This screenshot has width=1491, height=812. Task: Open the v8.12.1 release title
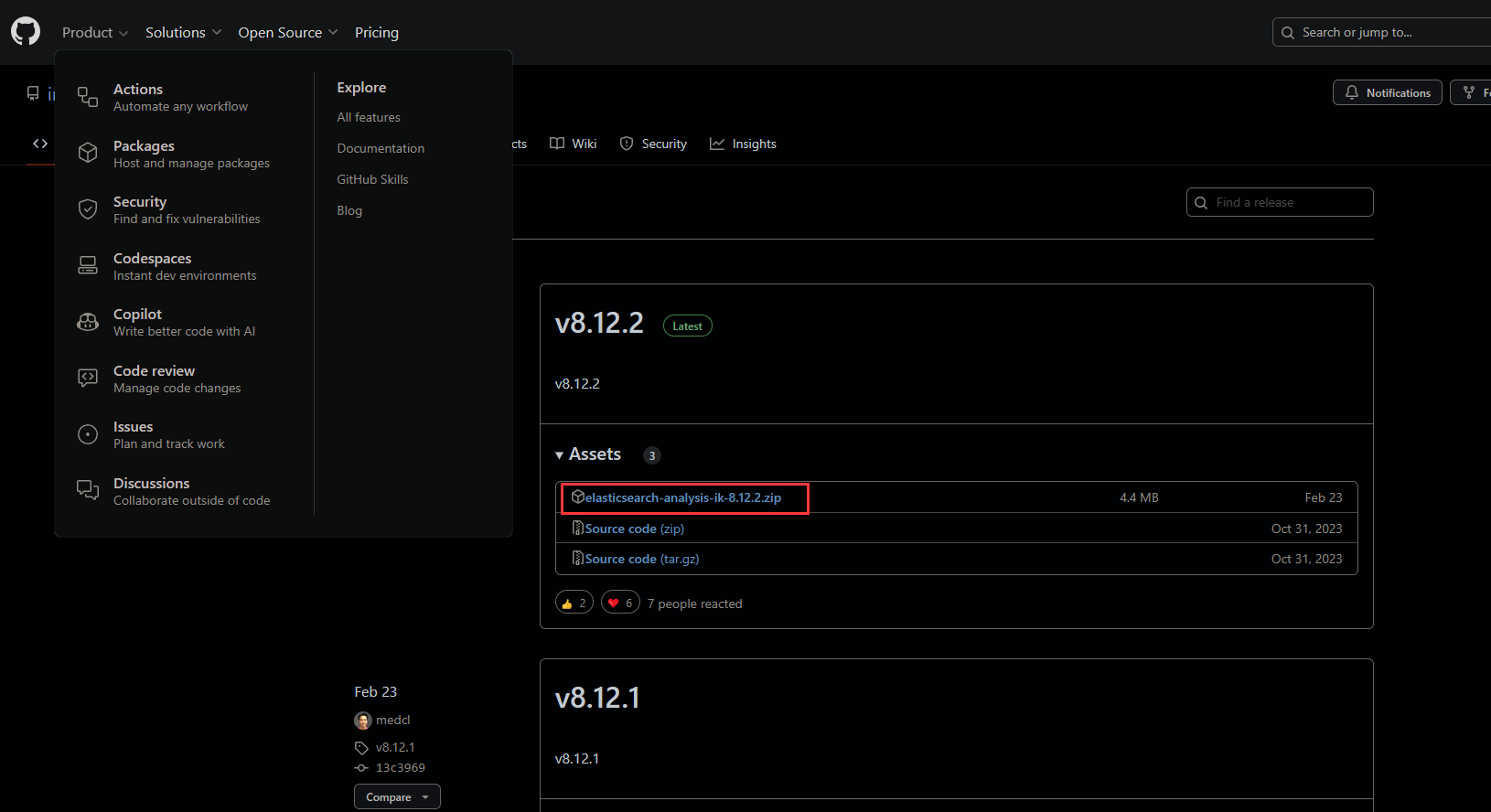(597, 698)
